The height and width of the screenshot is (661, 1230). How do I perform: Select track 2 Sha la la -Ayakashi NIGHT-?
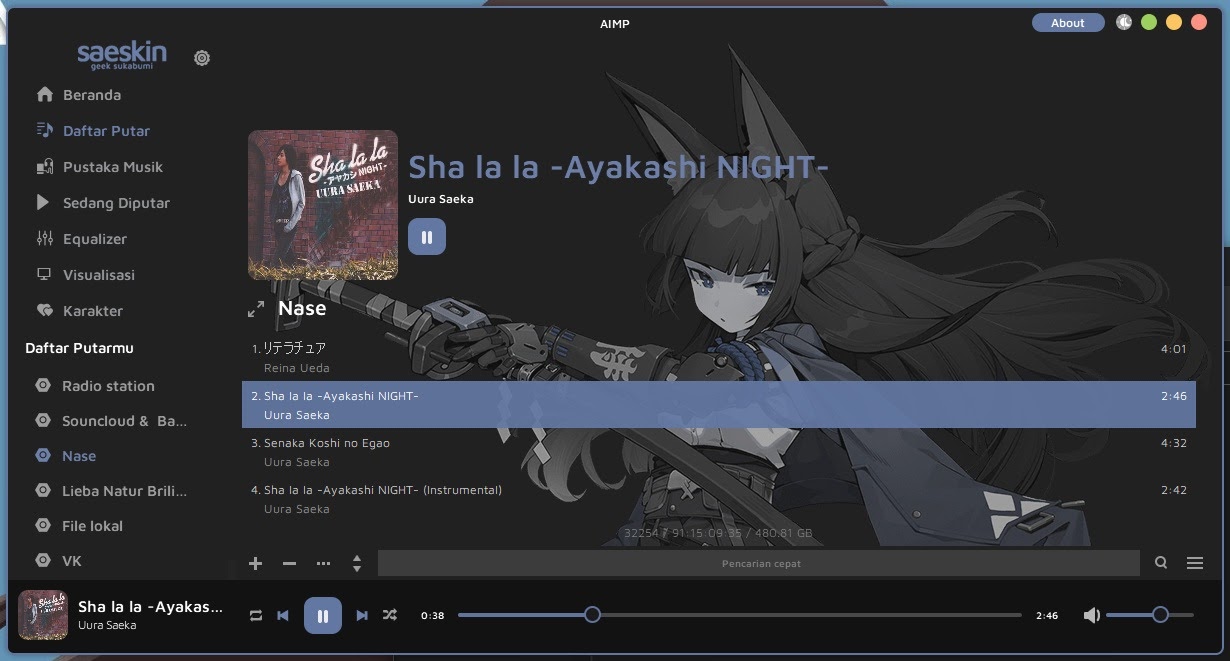[x=718, y=404]
